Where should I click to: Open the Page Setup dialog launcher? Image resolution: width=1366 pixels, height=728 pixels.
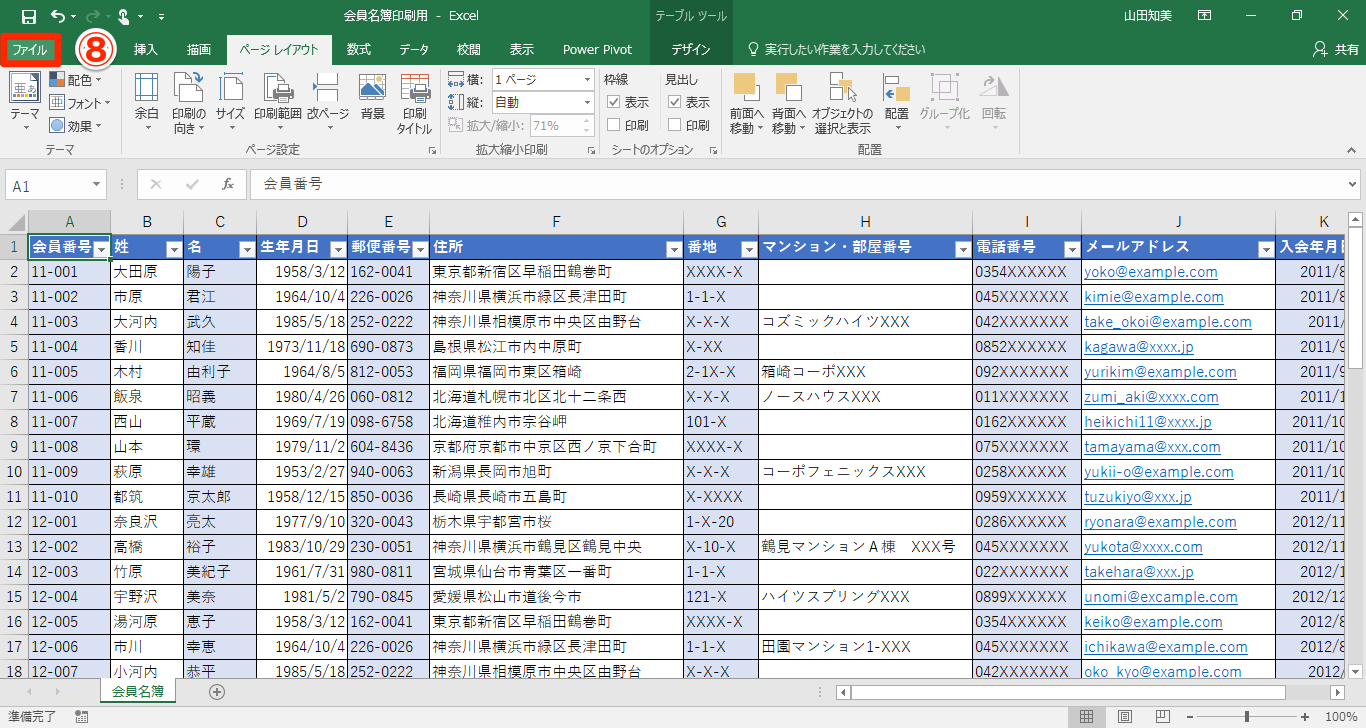click(432, 150)
